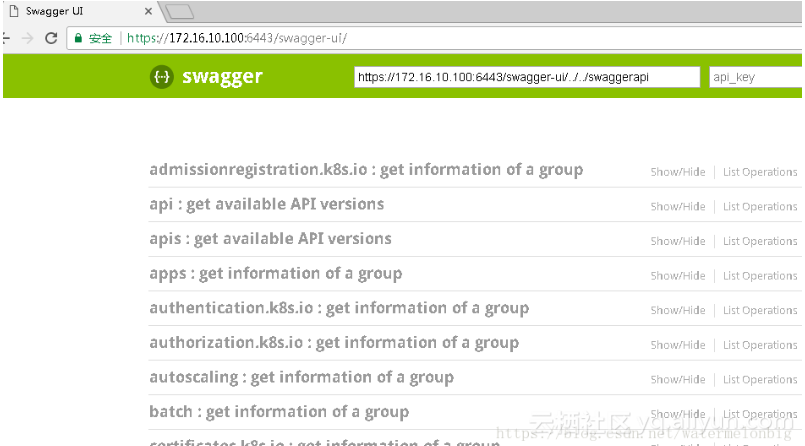Focus the swaggerapi URL input field
805x446 pixels.
527,77
